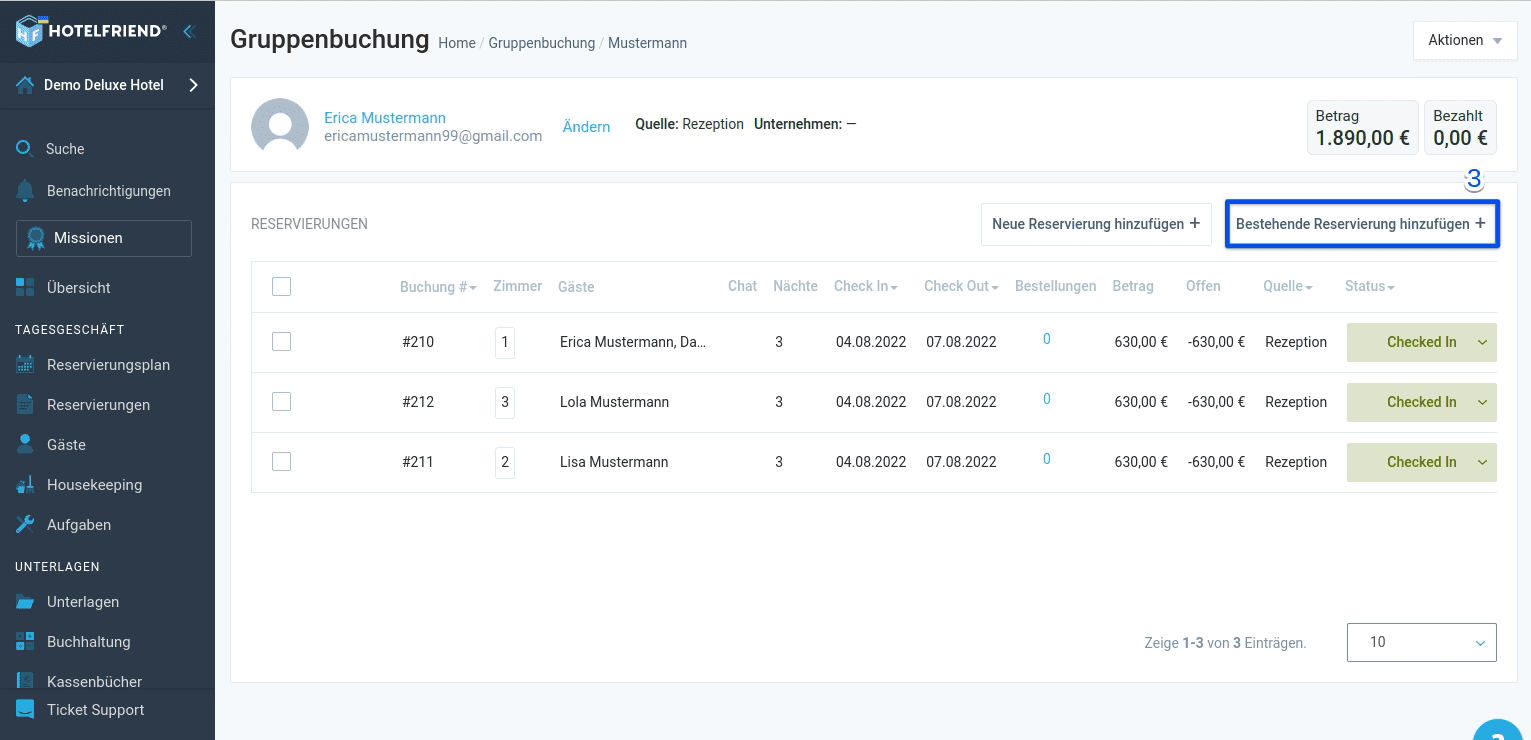Image resolution: width=1531 pixels, height=740 pixels.
Task: Tick the checkbox for booking #211
Action: pos(282,462)
